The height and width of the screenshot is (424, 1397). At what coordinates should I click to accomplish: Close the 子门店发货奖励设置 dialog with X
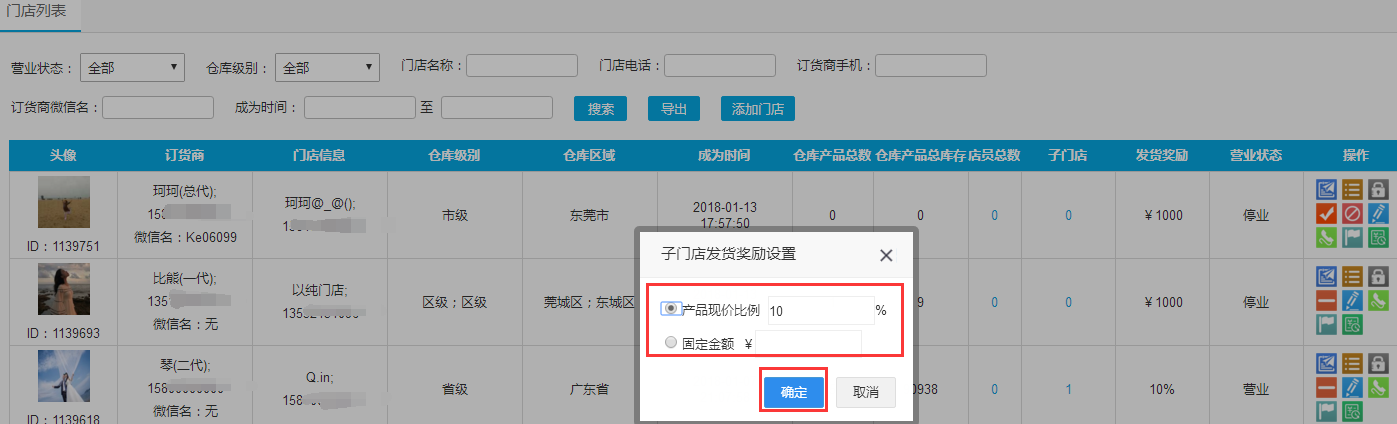point(886,255)
